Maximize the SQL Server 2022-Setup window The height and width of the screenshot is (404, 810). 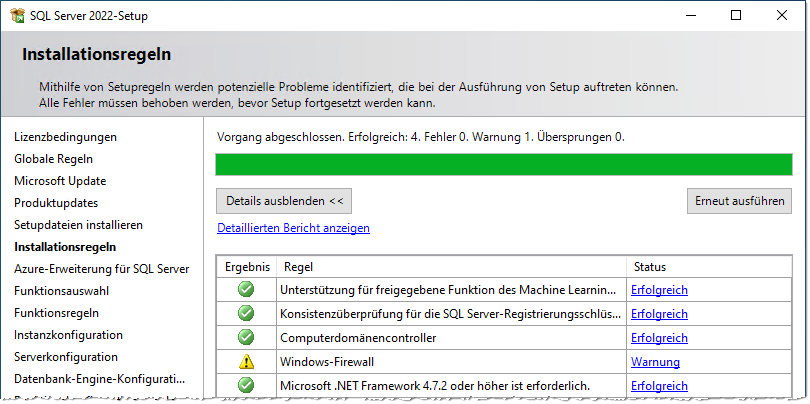tap(736, 15)
